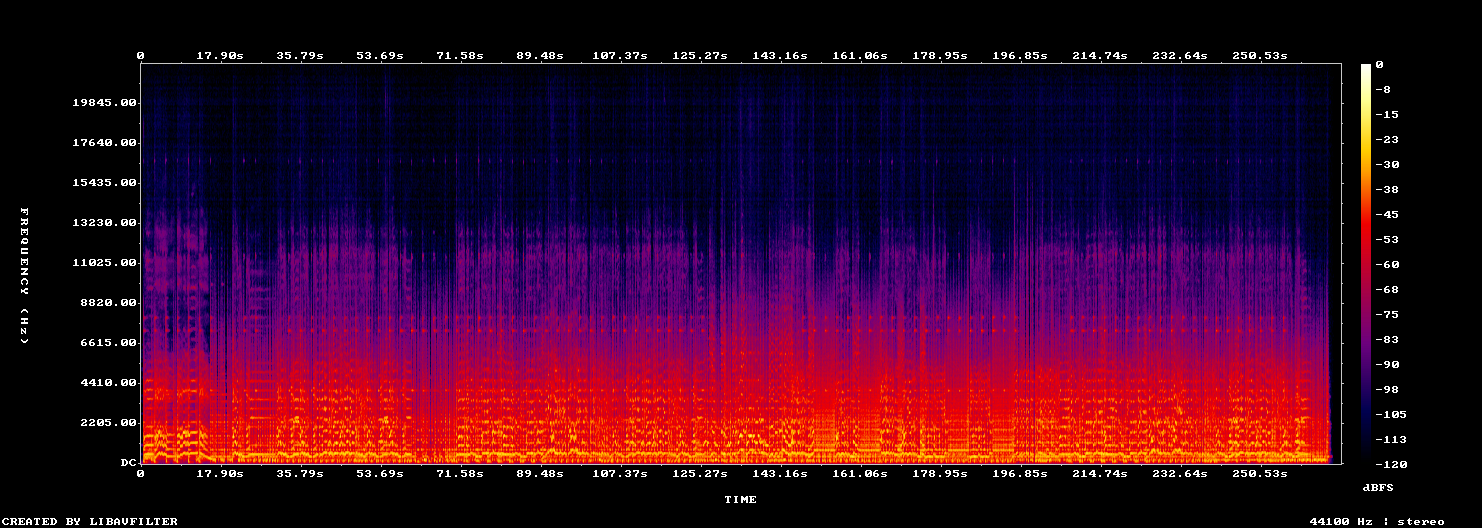Click 232.64s on the top time axis

pos(1180,56)
